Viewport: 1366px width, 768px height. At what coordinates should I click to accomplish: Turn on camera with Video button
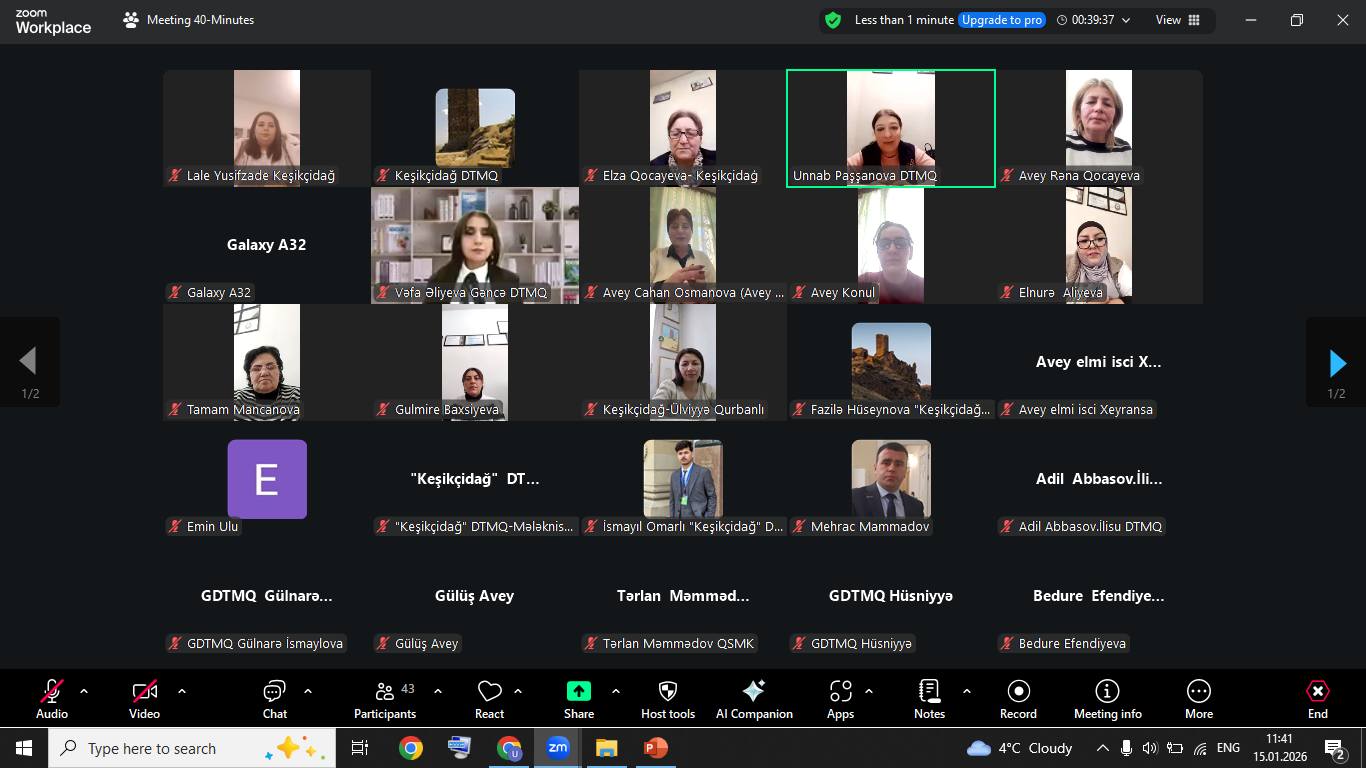(144, 698)
